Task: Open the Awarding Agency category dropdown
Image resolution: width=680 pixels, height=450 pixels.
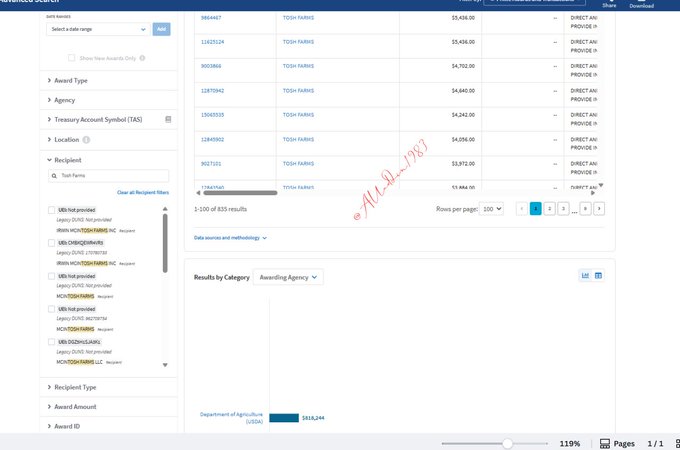Action: [x=288, y=277]
